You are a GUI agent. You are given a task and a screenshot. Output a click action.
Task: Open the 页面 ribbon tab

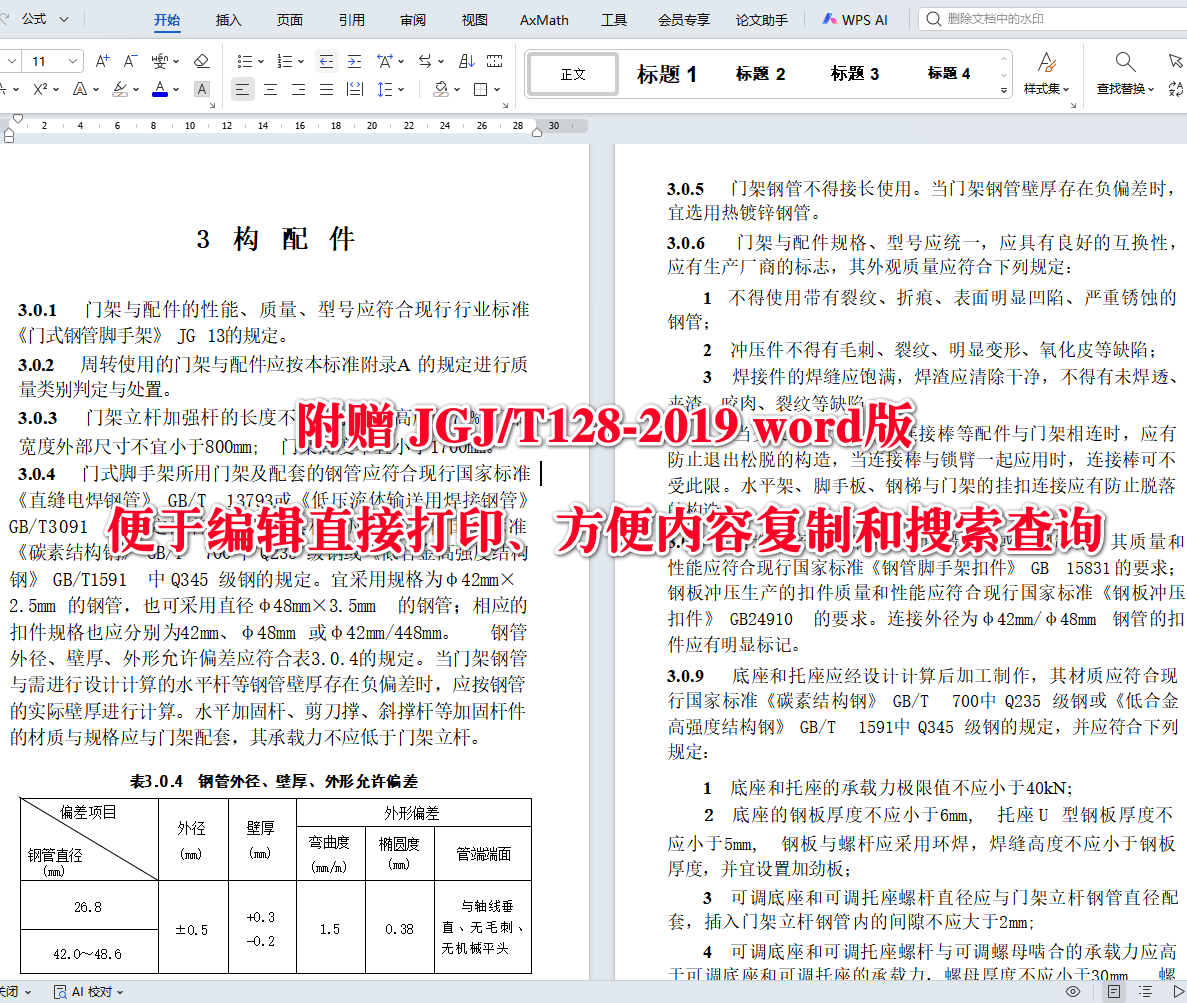[x=290, y=20]
